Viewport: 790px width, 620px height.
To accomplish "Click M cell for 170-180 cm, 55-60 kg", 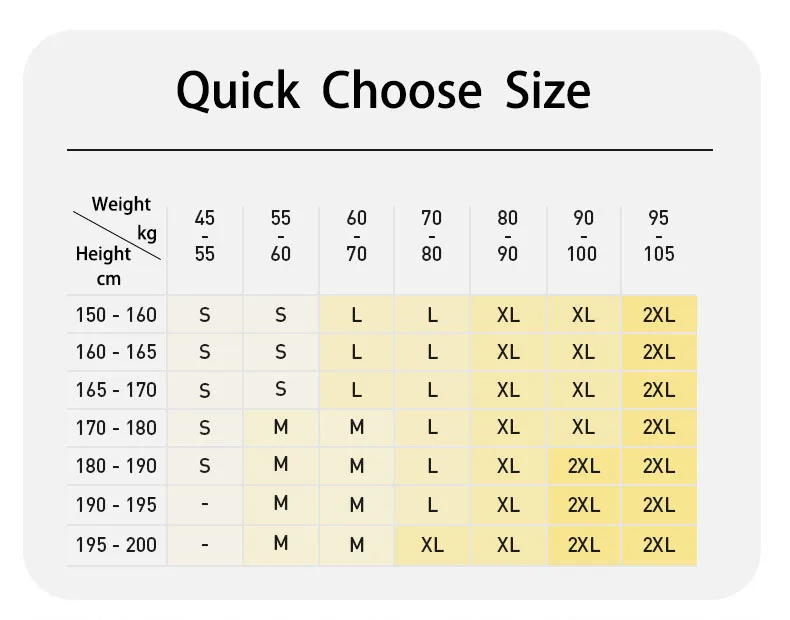I will [x=281, y=428].
